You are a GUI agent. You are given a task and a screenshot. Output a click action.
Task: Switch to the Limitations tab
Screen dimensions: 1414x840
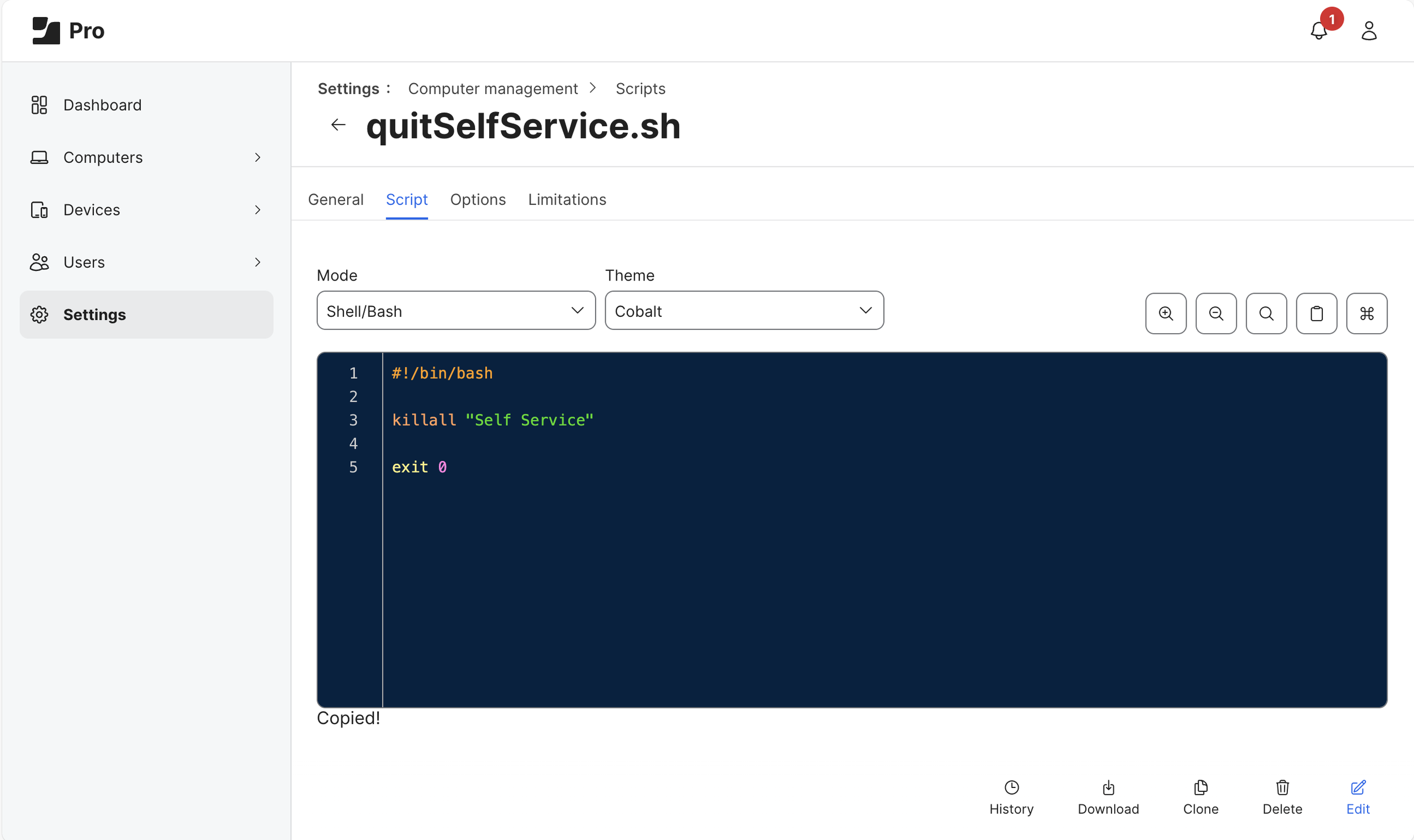[x=566, y=200]
